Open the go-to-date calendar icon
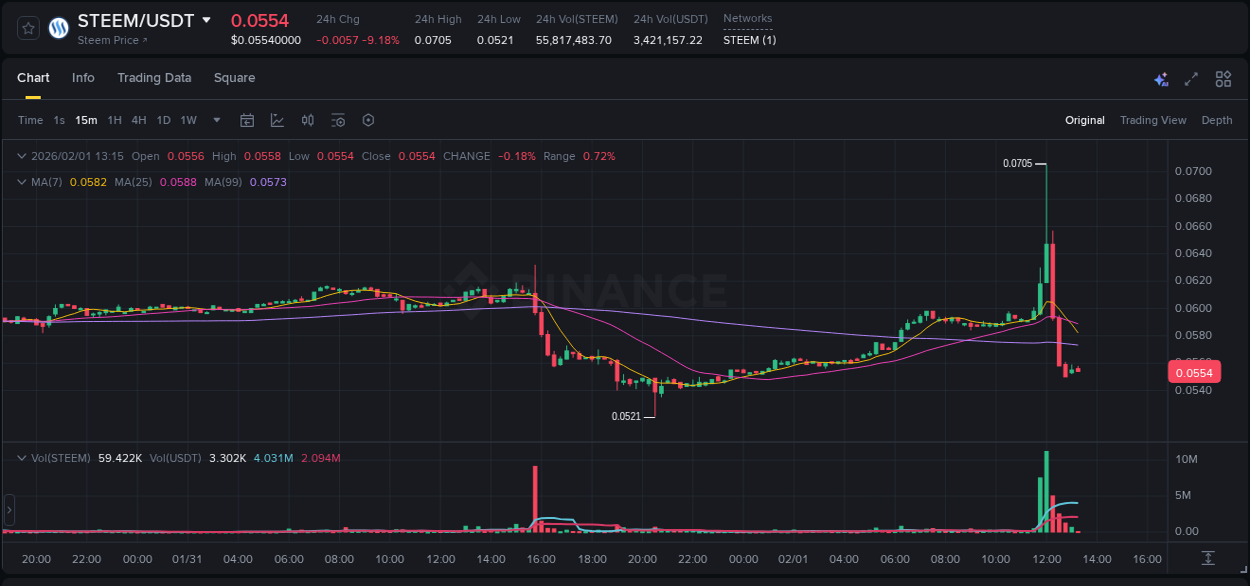Image resolution: width=1250 pixels, height=586 pixels. pos(247,120)
